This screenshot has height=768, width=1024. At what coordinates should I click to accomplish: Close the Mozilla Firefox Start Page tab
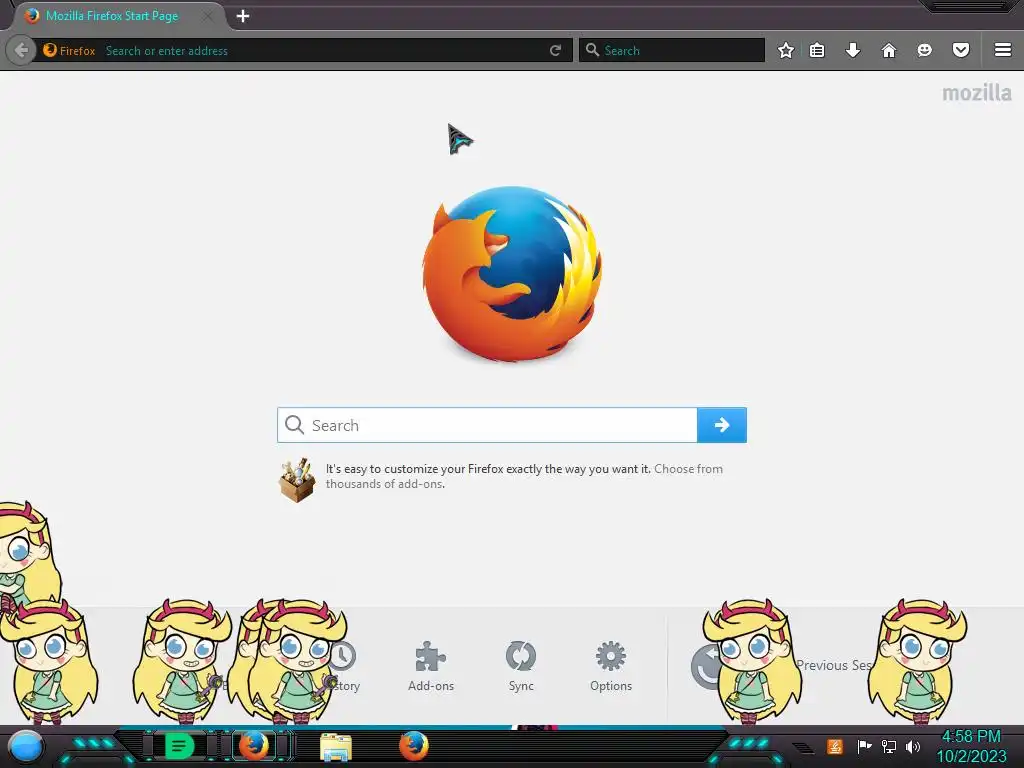206,16
